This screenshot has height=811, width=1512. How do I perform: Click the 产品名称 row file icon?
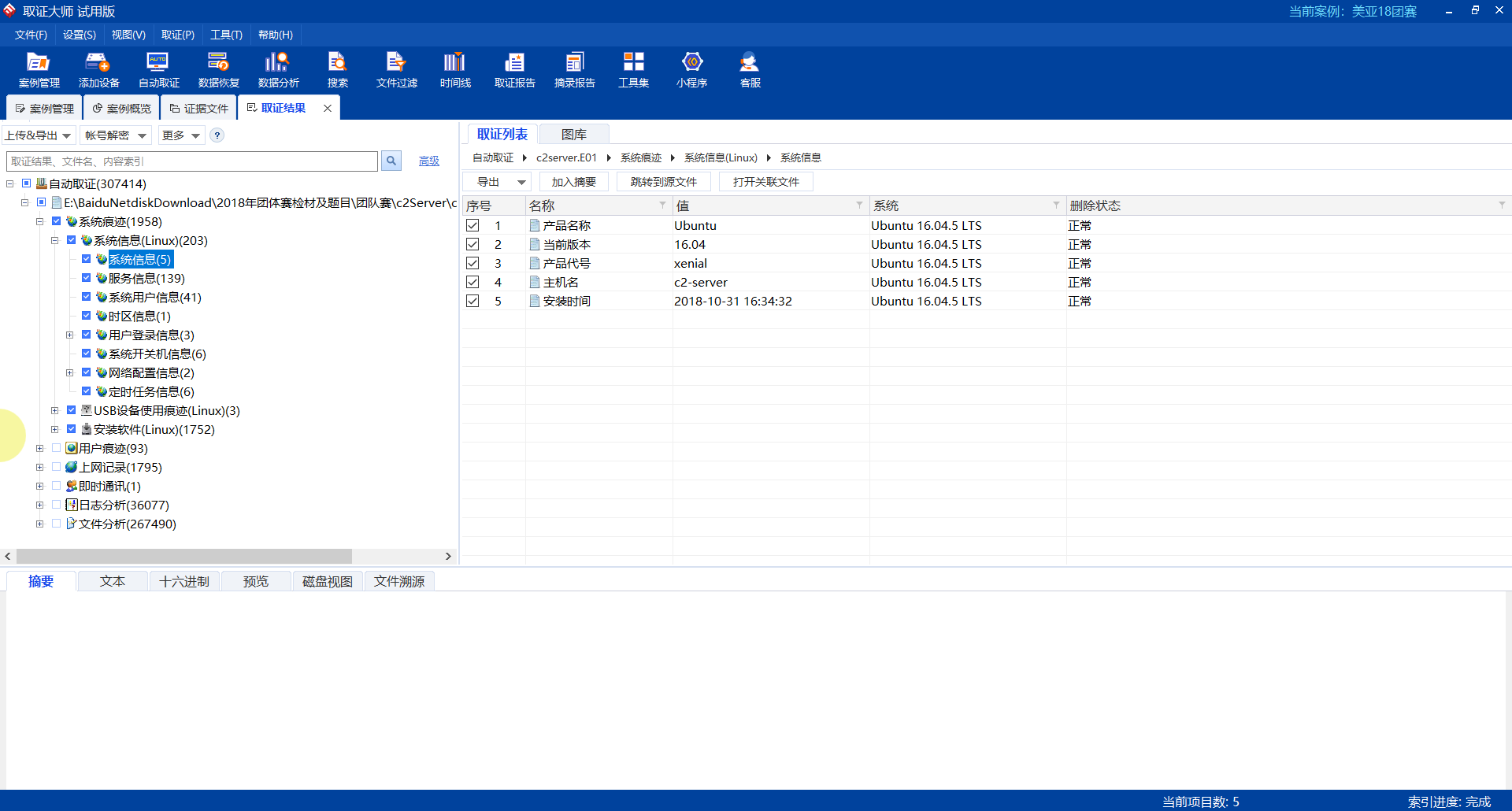tap(535, 225)
